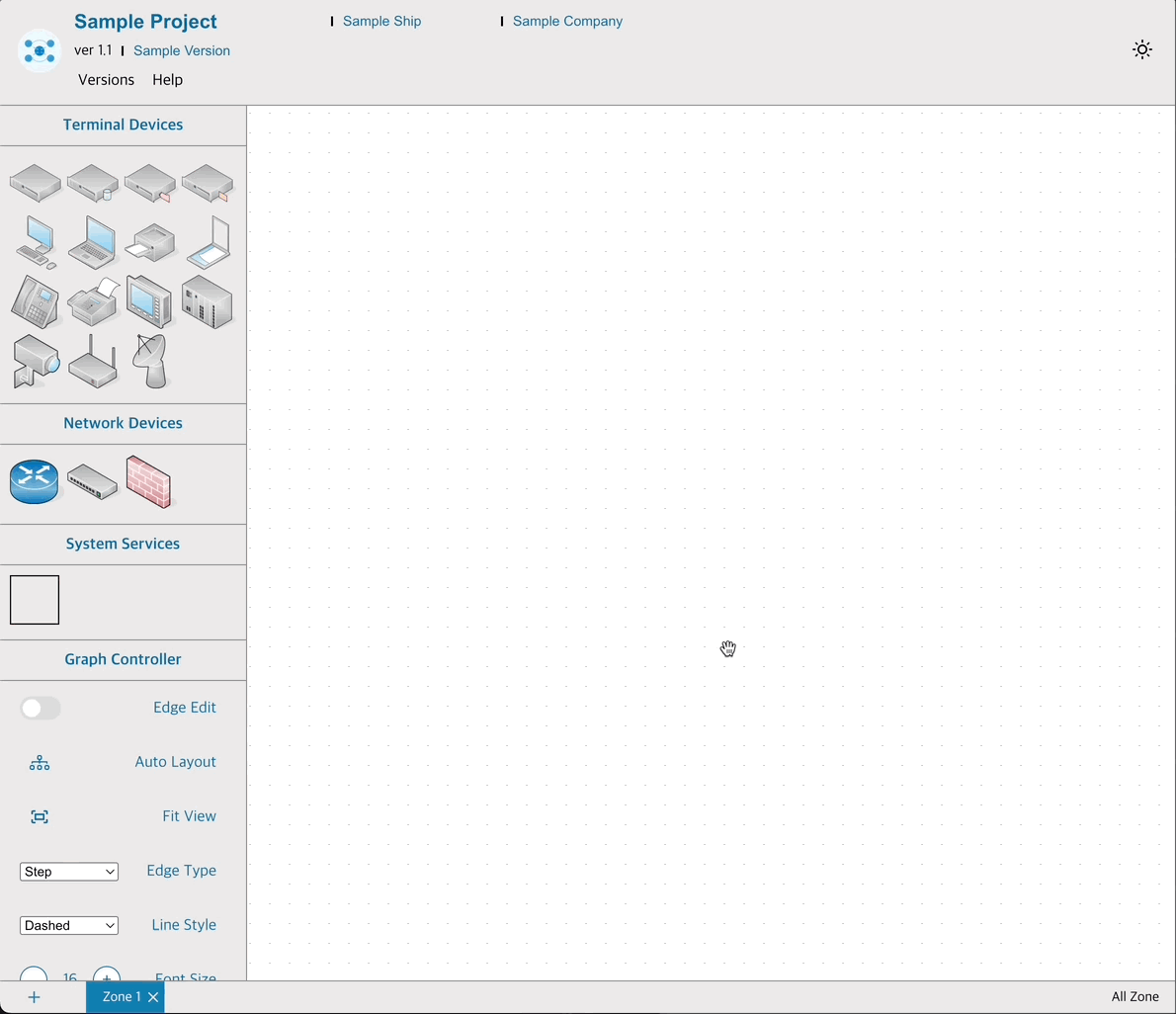1176x1014 pixels.
Task: Select the security camera device icon
Action: 36,362
